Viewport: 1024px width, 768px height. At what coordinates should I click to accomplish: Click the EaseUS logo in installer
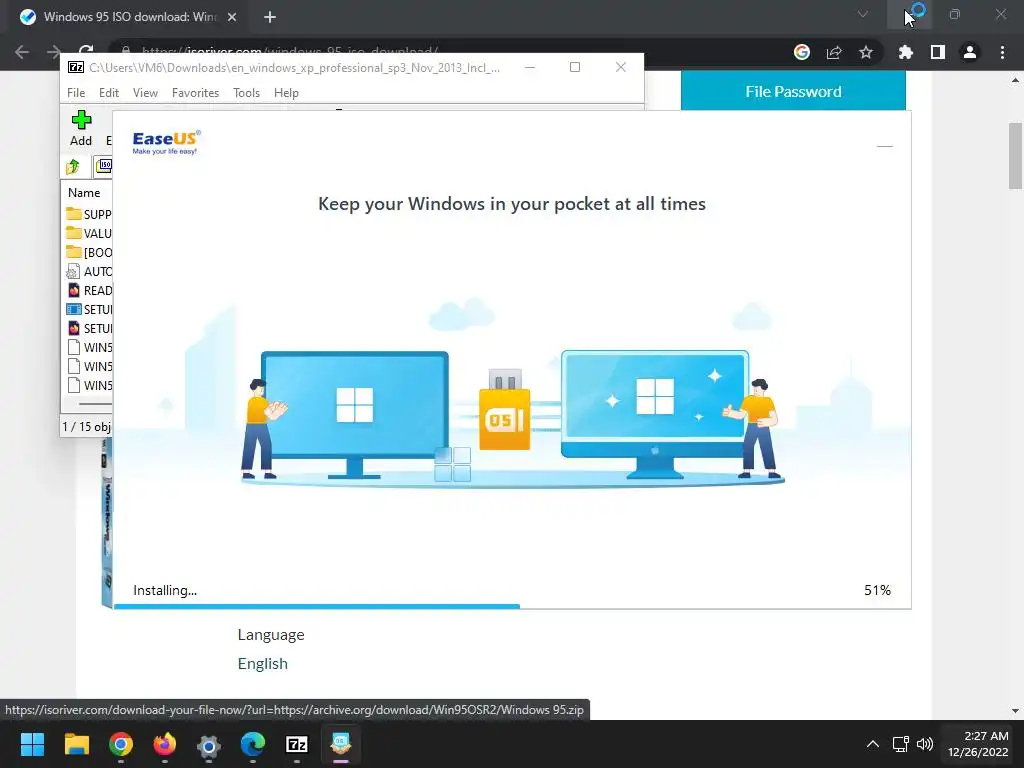167,142
